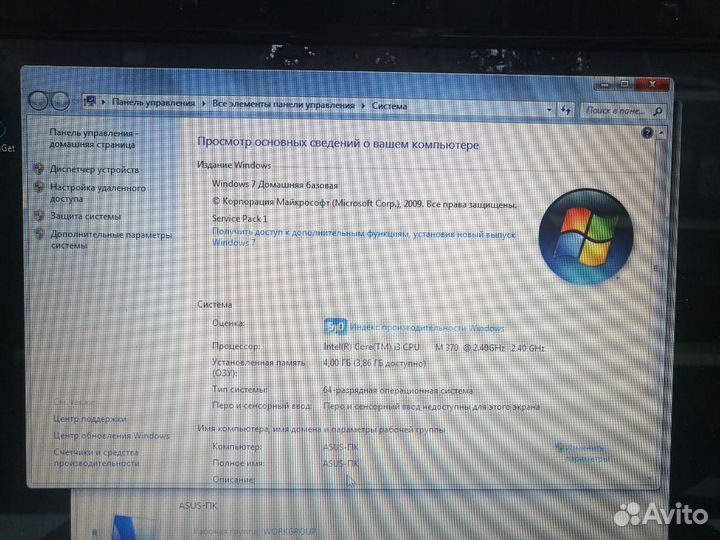Screen dimensions: 720x540
Task: Click the computer icon in address bar
Action: click(90, 101)
